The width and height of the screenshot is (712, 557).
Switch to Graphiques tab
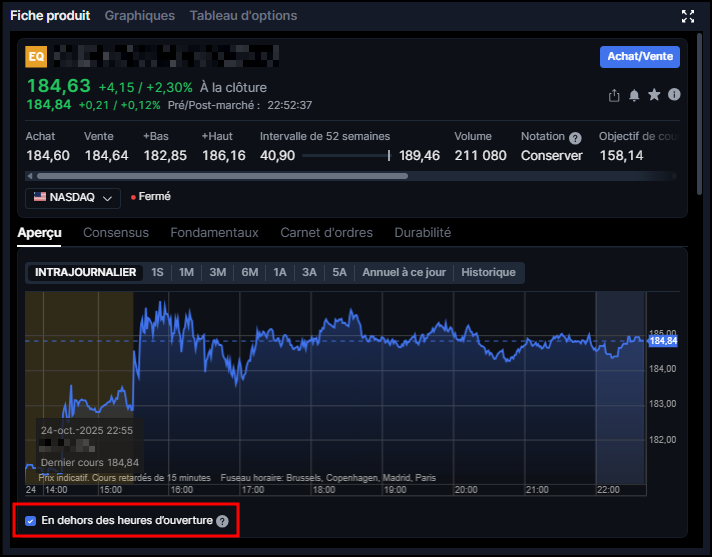point(139,16)
